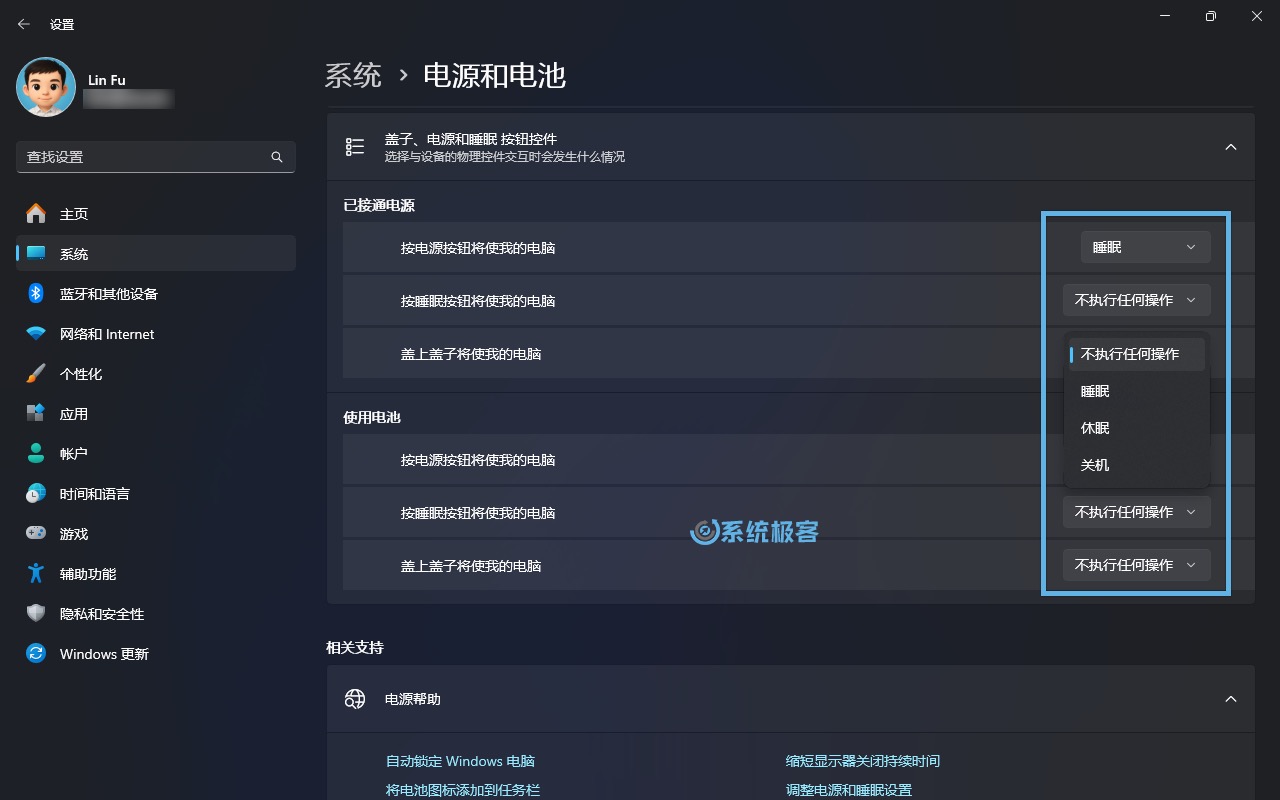Click plugged-in 盖上盖子将使我的电脑 label
The width and height of the screenshot is (1280, 800).
[x=471, y=354]
